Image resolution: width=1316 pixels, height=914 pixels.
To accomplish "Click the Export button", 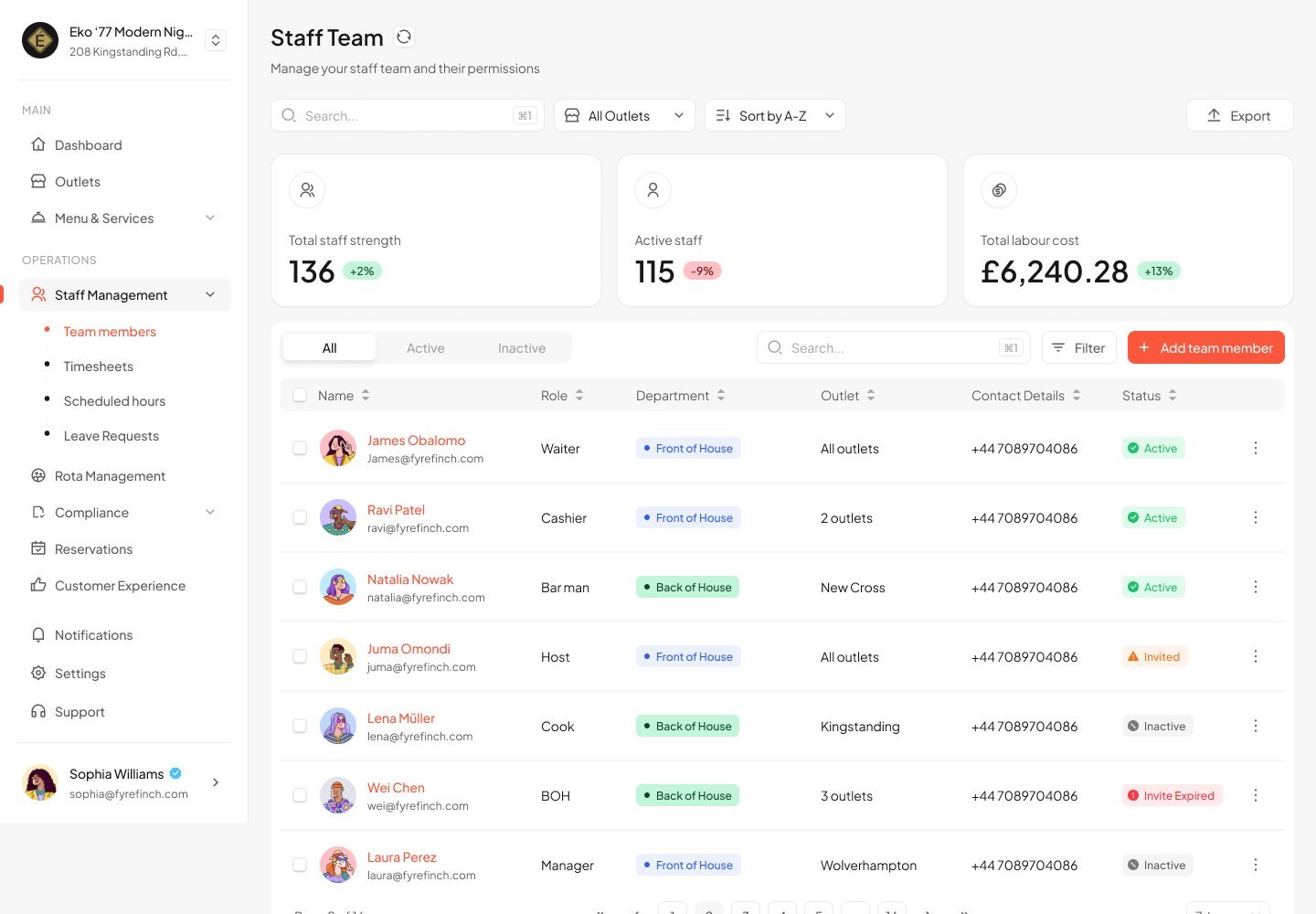I will click(x=1240, y=115).
